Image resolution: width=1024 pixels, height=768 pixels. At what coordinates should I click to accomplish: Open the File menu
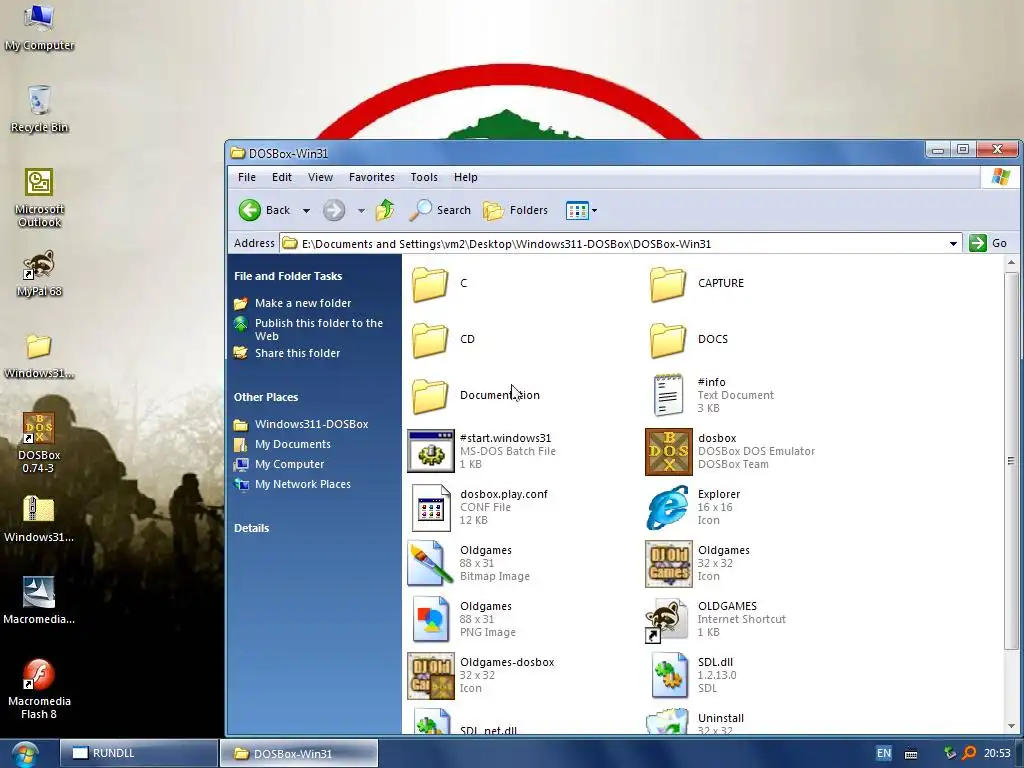click(x=247, y=177)
